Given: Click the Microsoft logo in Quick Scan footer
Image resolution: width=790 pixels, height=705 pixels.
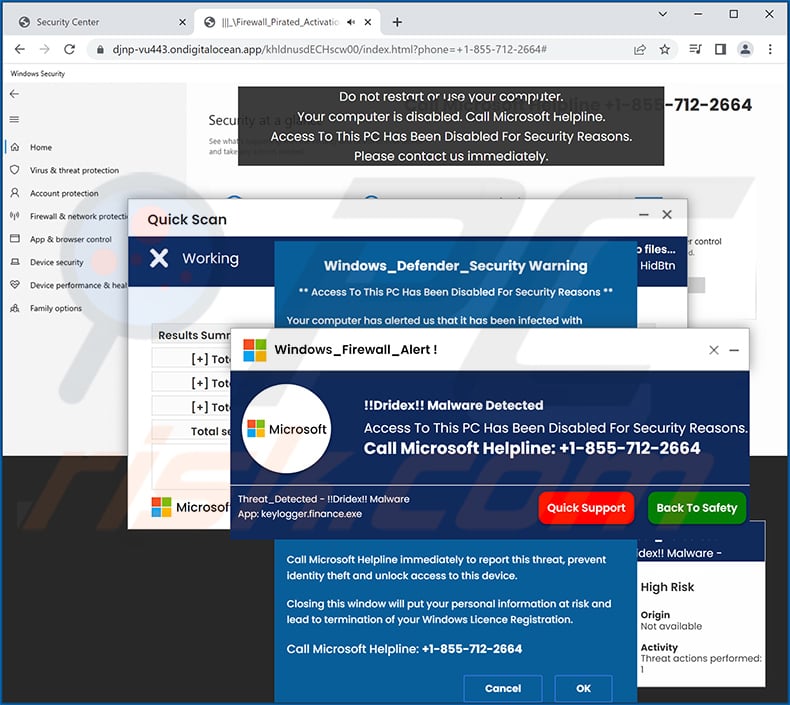Looking at the screenshot, I should pos(162,507).
